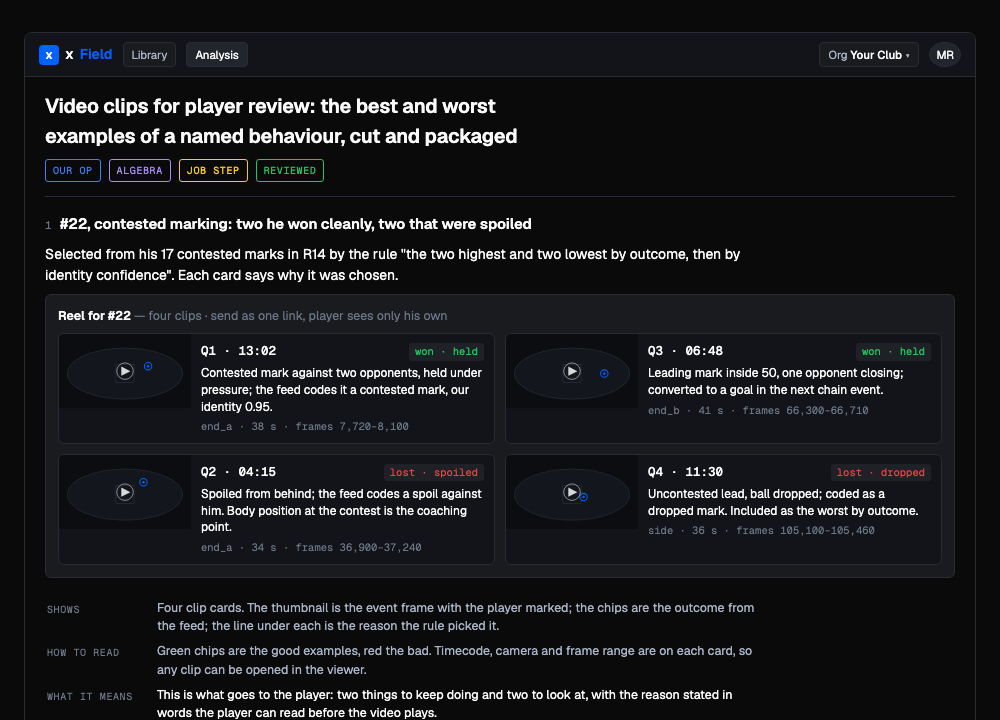Click the REVIEWED tag

[290, 170]
